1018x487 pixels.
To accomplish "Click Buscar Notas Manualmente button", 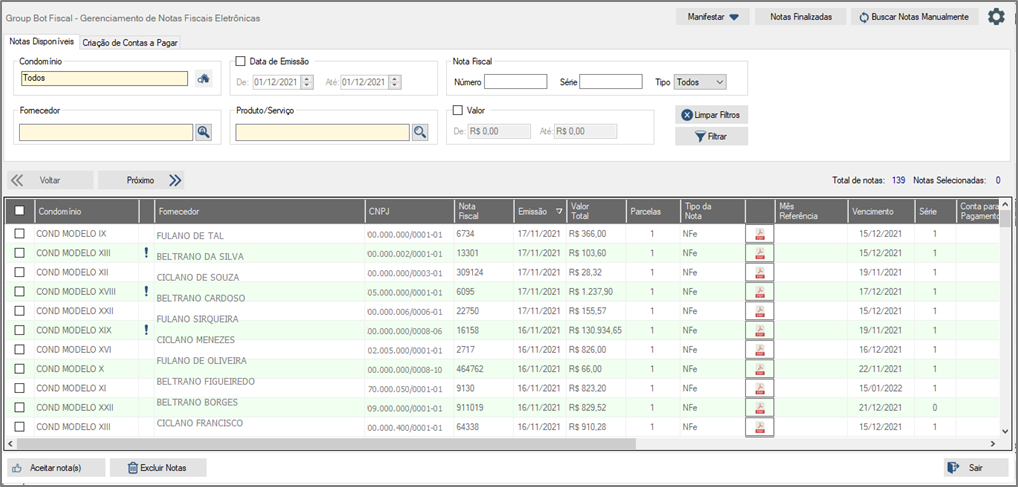I will pos(914,17).
